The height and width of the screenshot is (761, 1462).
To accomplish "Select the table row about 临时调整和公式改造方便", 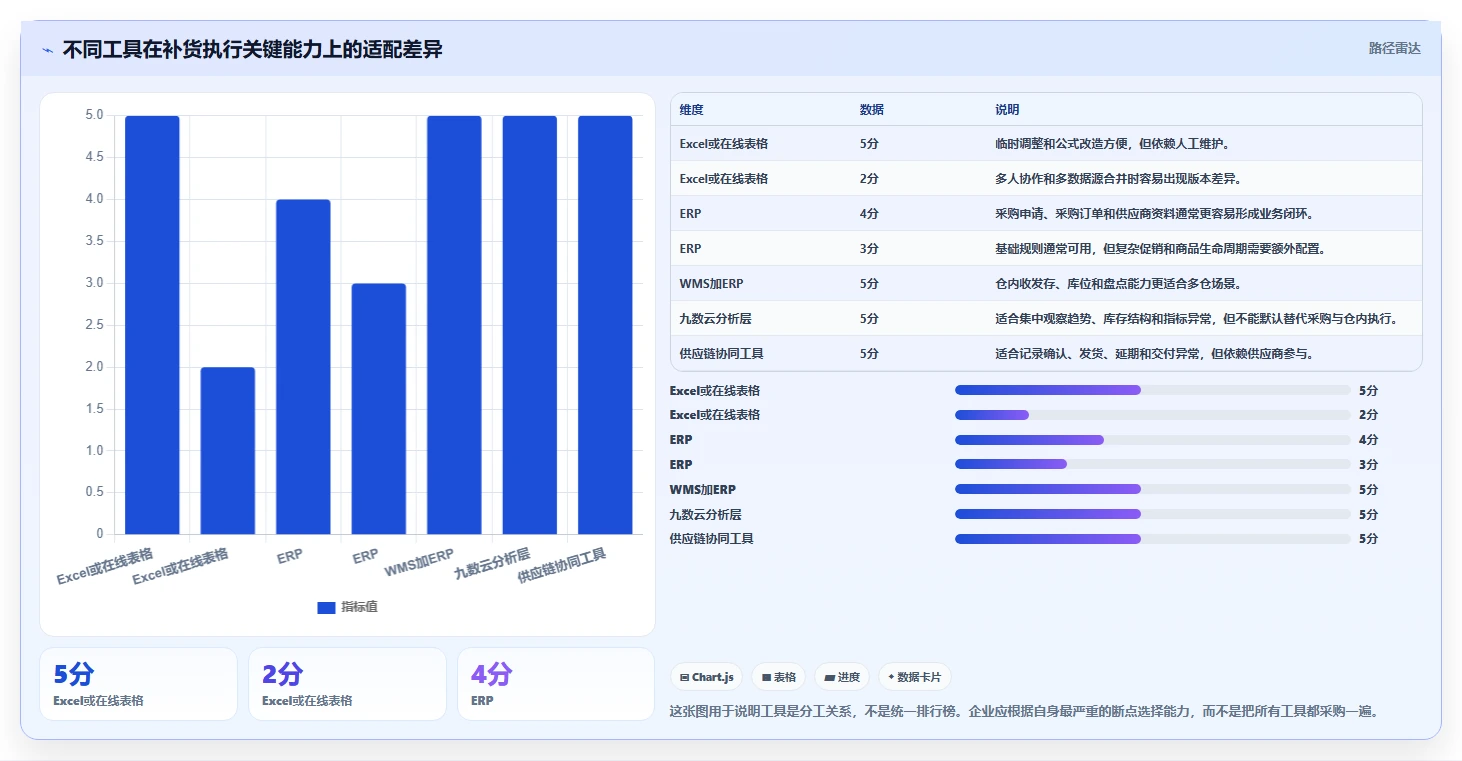I will (x=1046, y=144).
